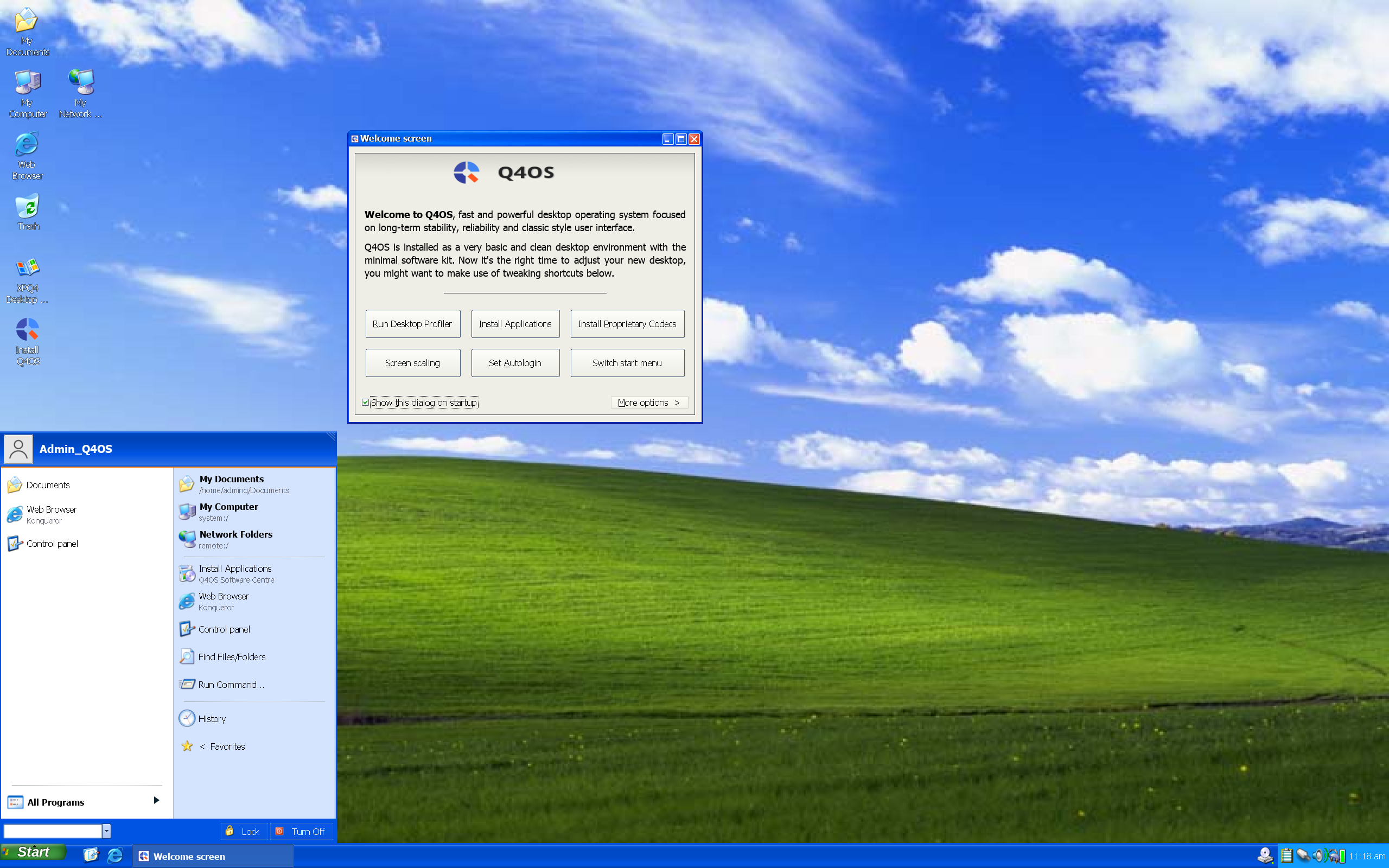Click the volume speaker tray icon
1389x868 pixels.
click(1320, 856)
